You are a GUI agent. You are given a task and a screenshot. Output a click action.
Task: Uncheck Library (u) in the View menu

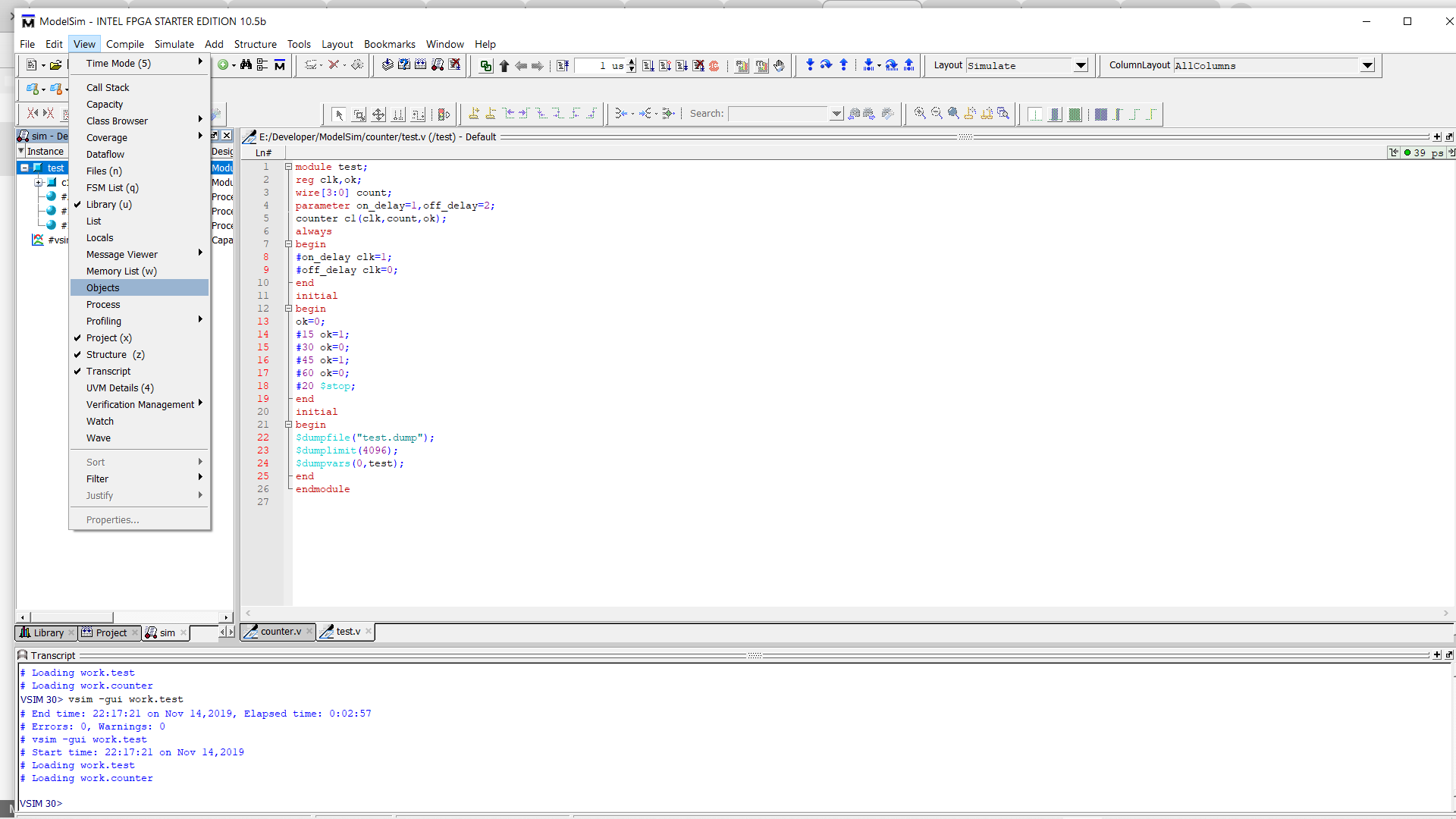coord(108,204)
